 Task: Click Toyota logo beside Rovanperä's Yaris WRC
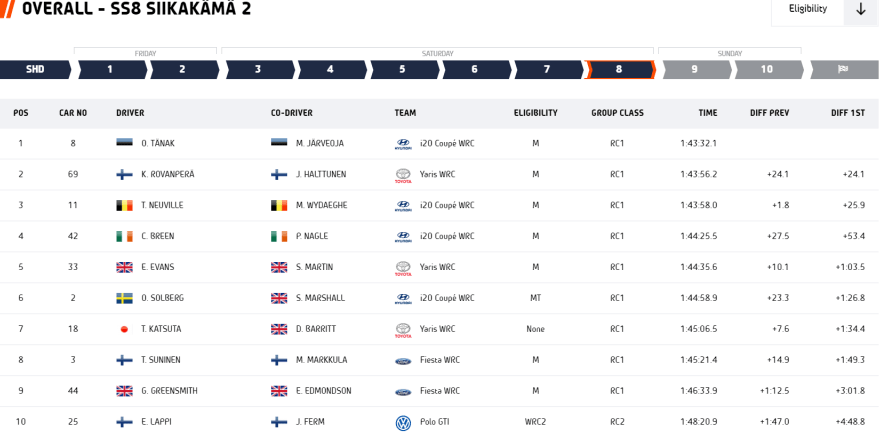coord(403,175)
